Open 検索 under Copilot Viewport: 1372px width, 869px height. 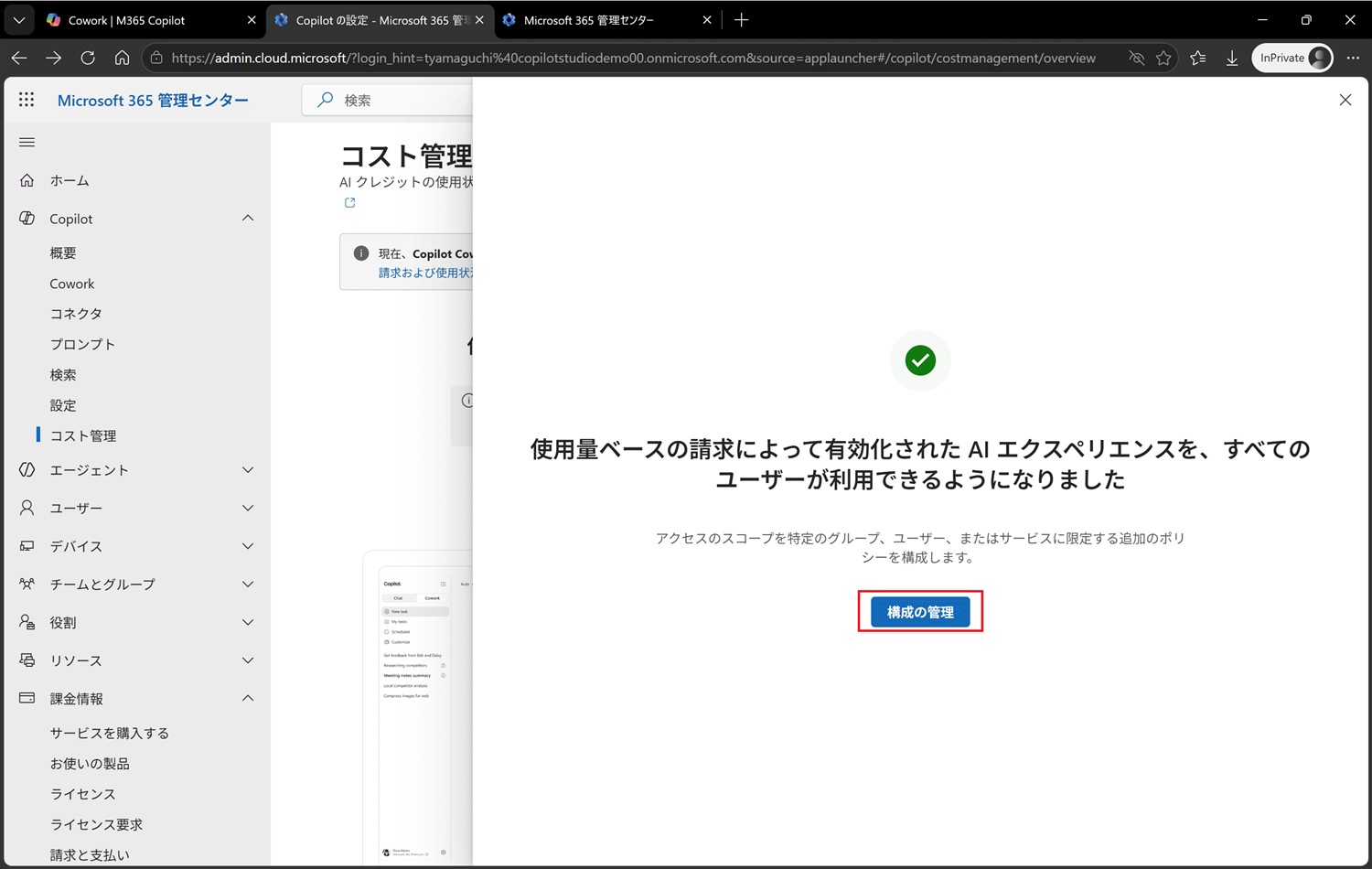pos(63,375)
